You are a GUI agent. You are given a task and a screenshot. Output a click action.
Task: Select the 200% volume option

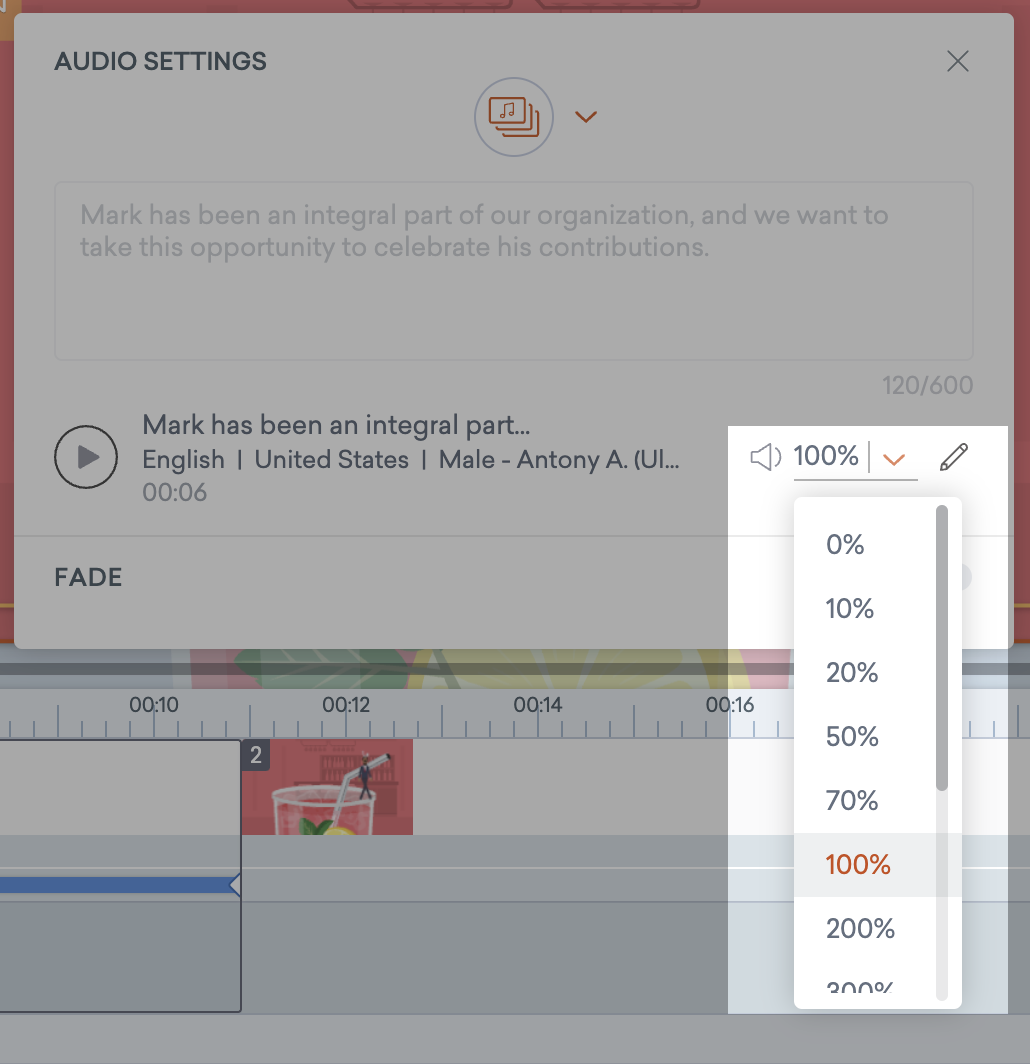(860, 928)
